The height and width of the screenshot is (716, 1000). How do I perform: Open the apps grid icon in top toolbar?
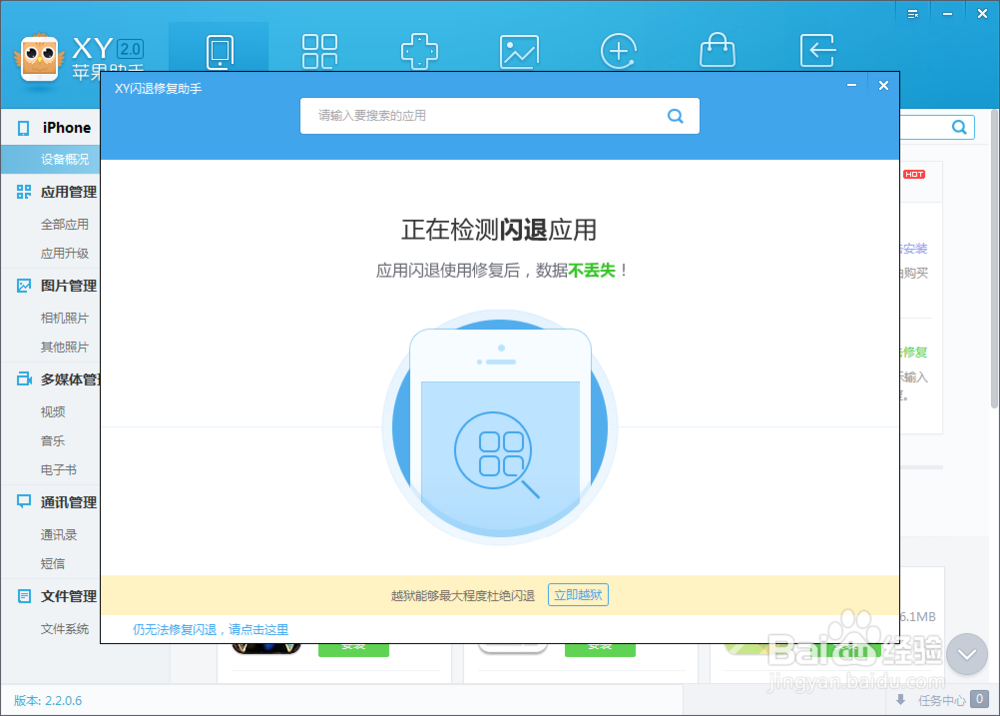[320, 52]
